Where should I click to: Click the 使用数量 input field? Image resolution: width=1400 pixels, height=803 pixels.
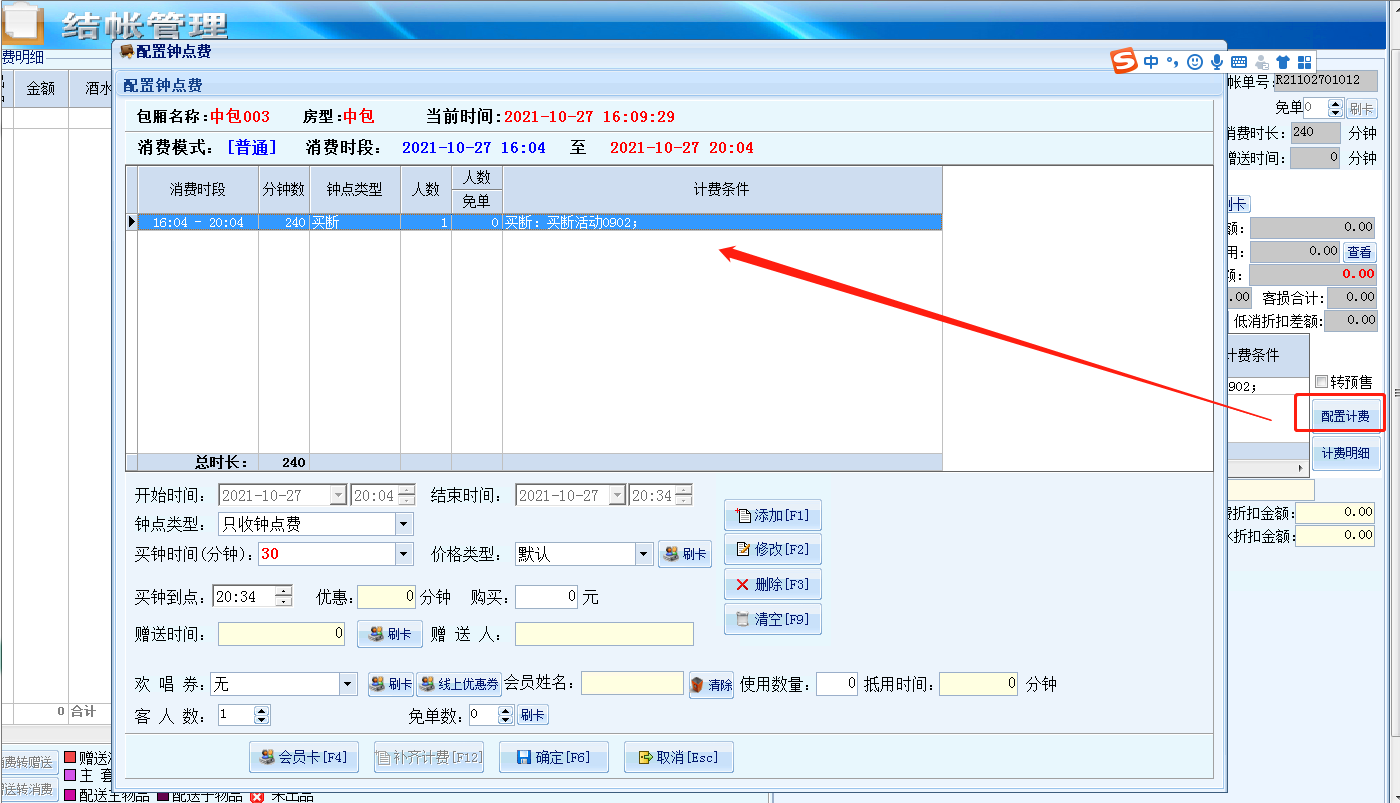[x=837, y=684]
